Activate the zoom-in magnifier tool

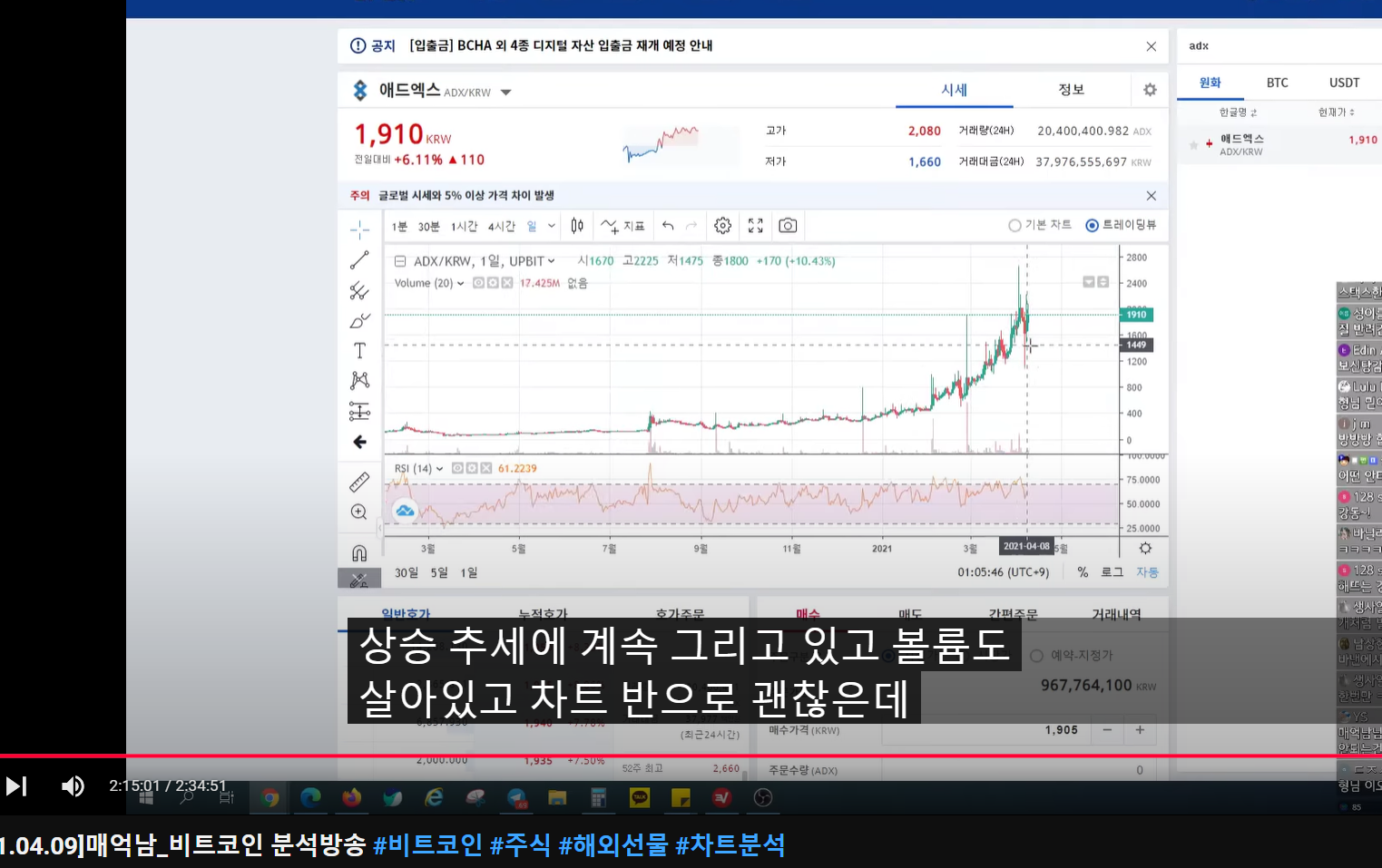coord(359,512)
